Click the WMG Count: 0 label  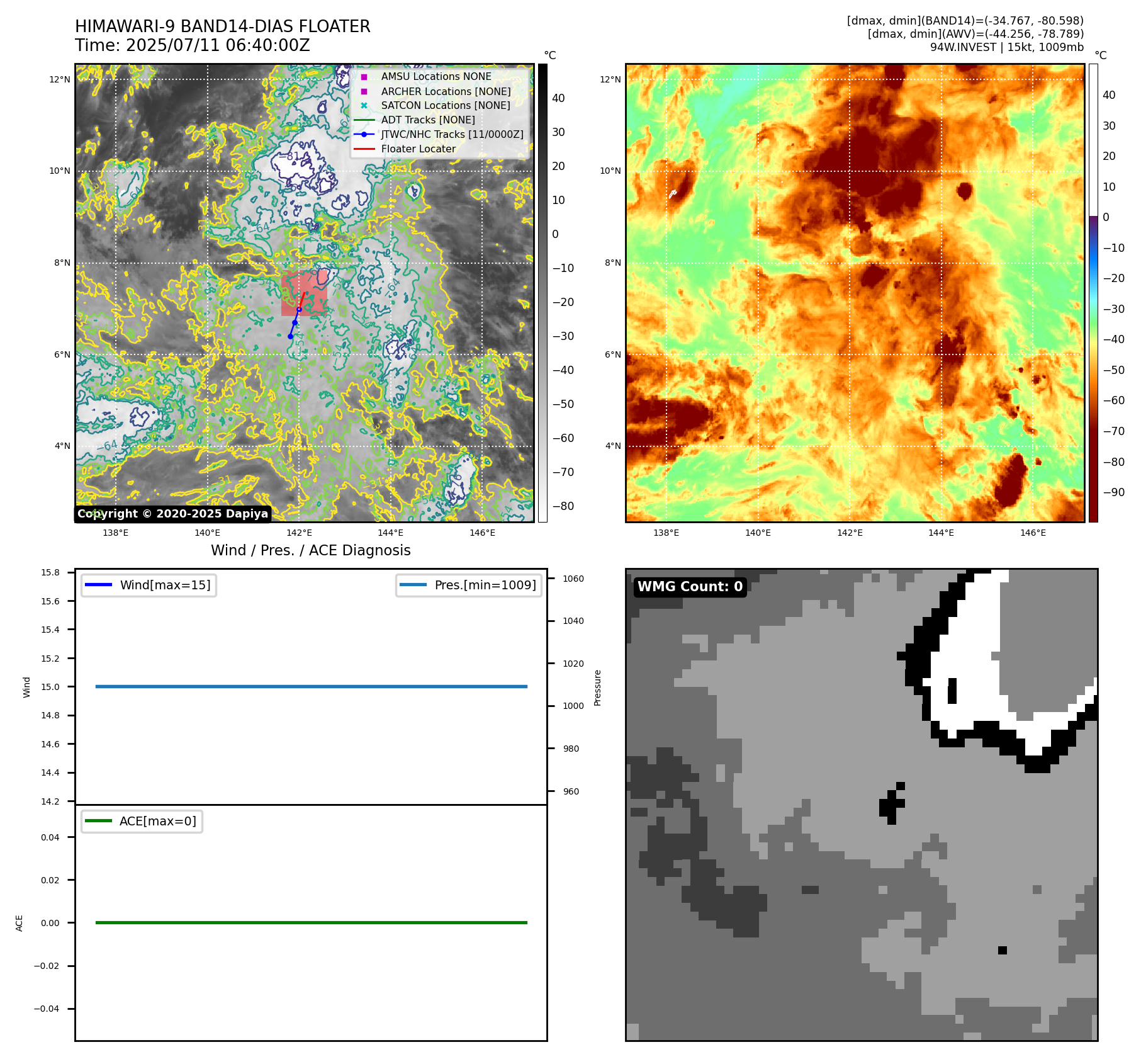pyautogui.click(x=690, y=587)
